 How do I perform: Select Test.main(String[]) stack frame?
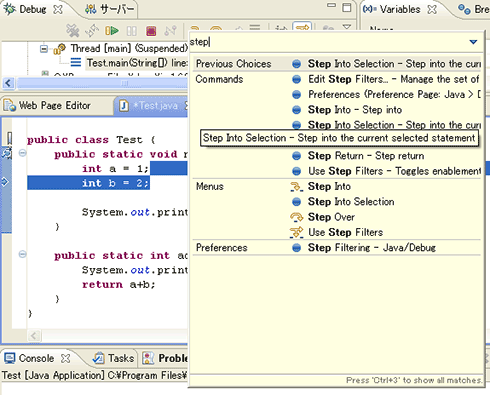(137, 63)
